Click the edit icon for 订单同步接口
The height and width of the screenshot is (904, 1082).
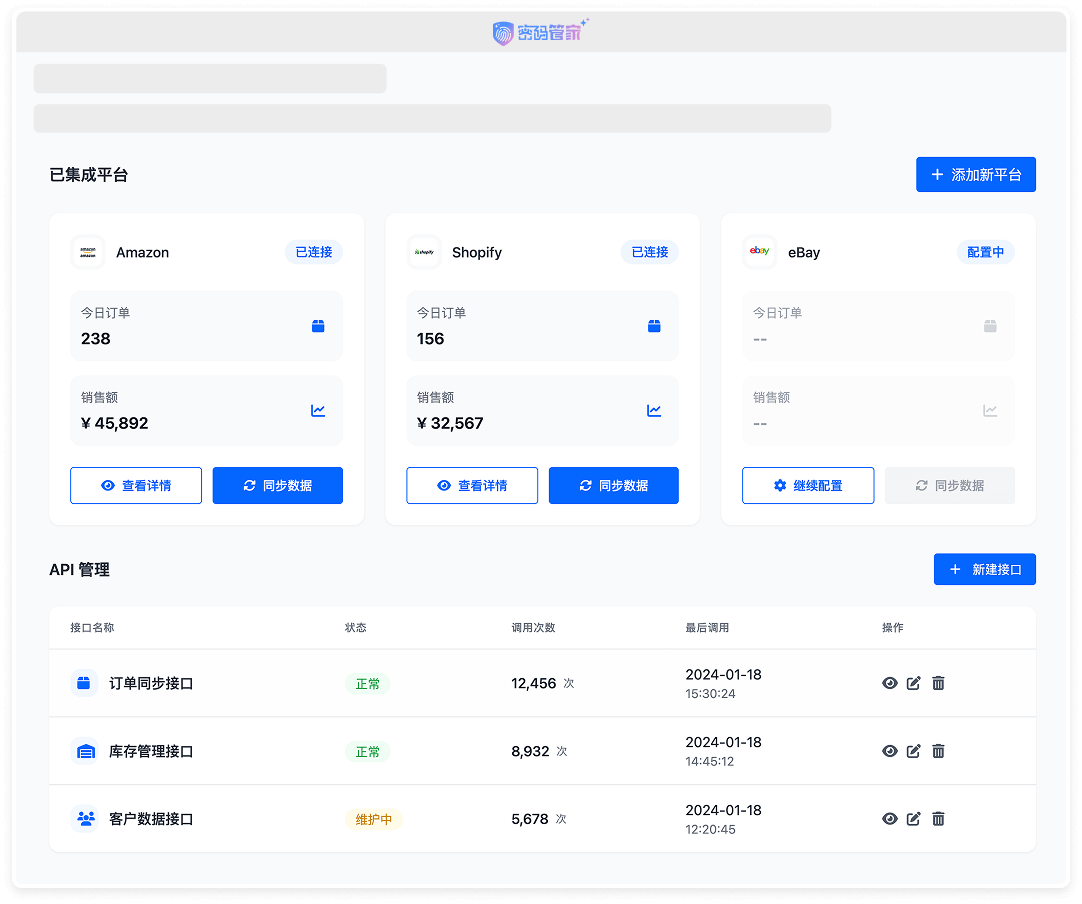pyautogui.click(x=913, y=683)
